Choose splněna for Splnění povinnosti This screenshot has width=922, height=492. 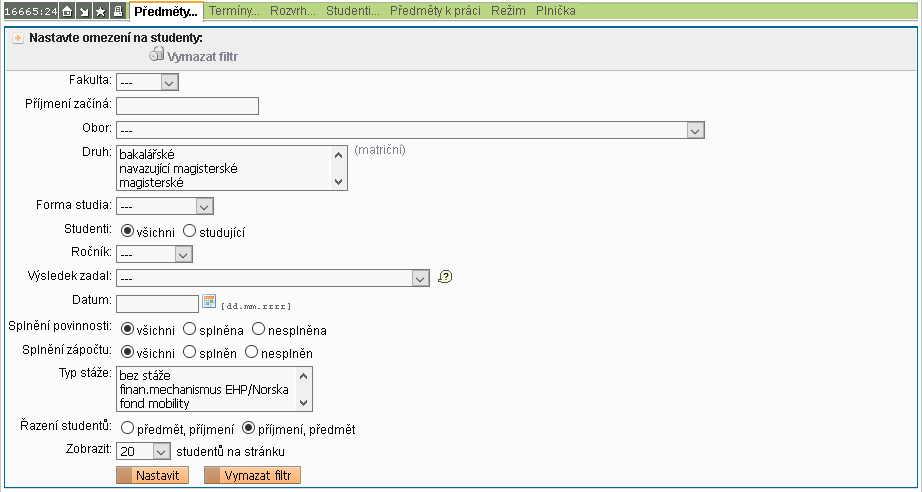pos(189,329)
